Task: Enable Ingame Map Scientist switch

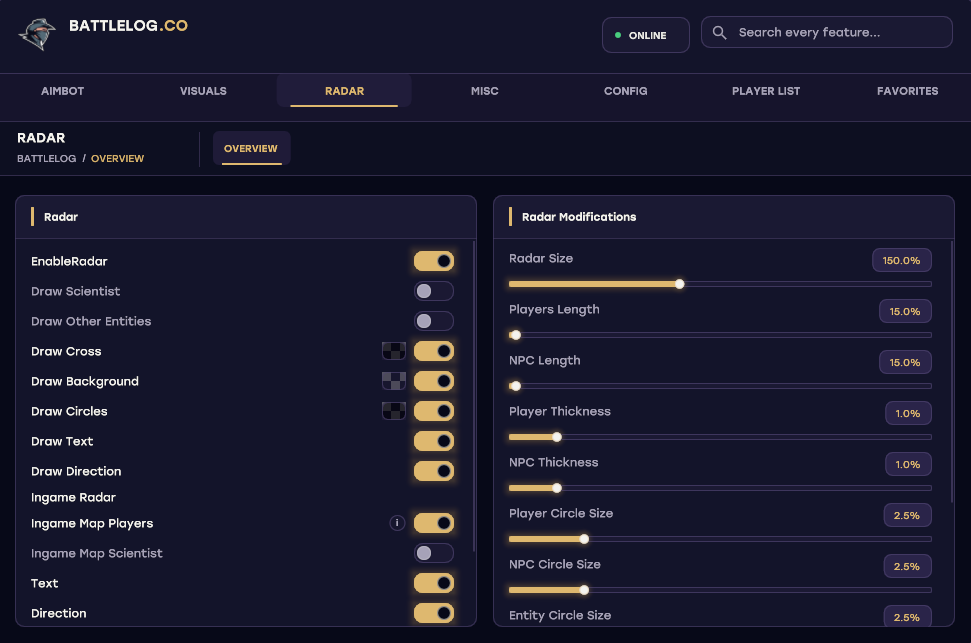Action: (x=434, y=553)
